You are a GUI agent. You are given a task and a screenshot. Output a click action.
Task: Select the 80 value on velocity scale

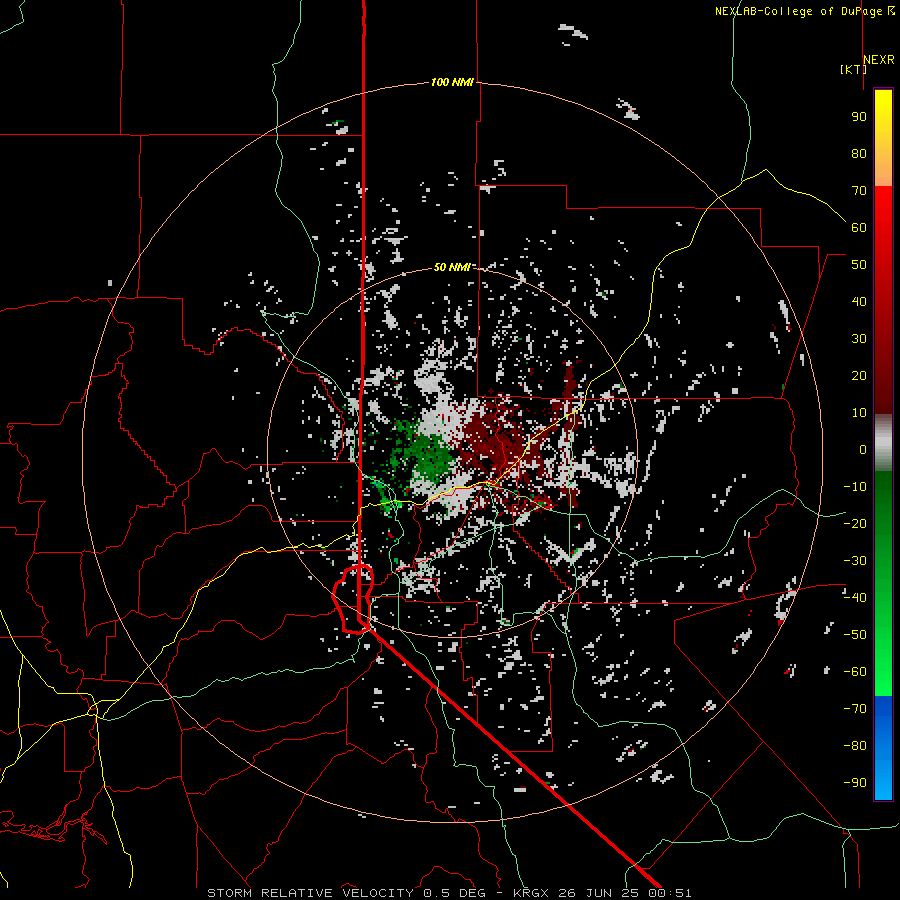click(859, 154)
